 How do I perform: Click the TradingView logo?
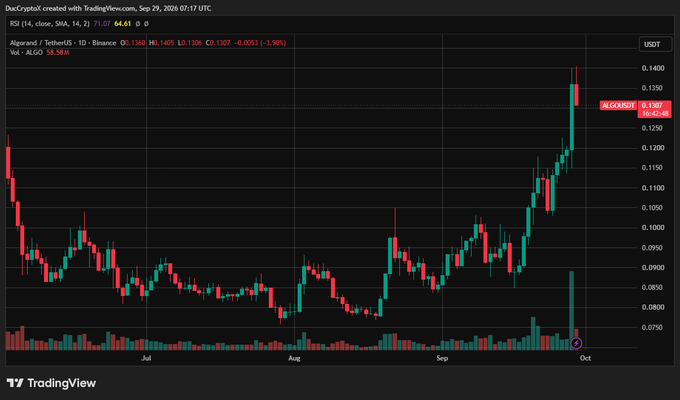point(51,383)
